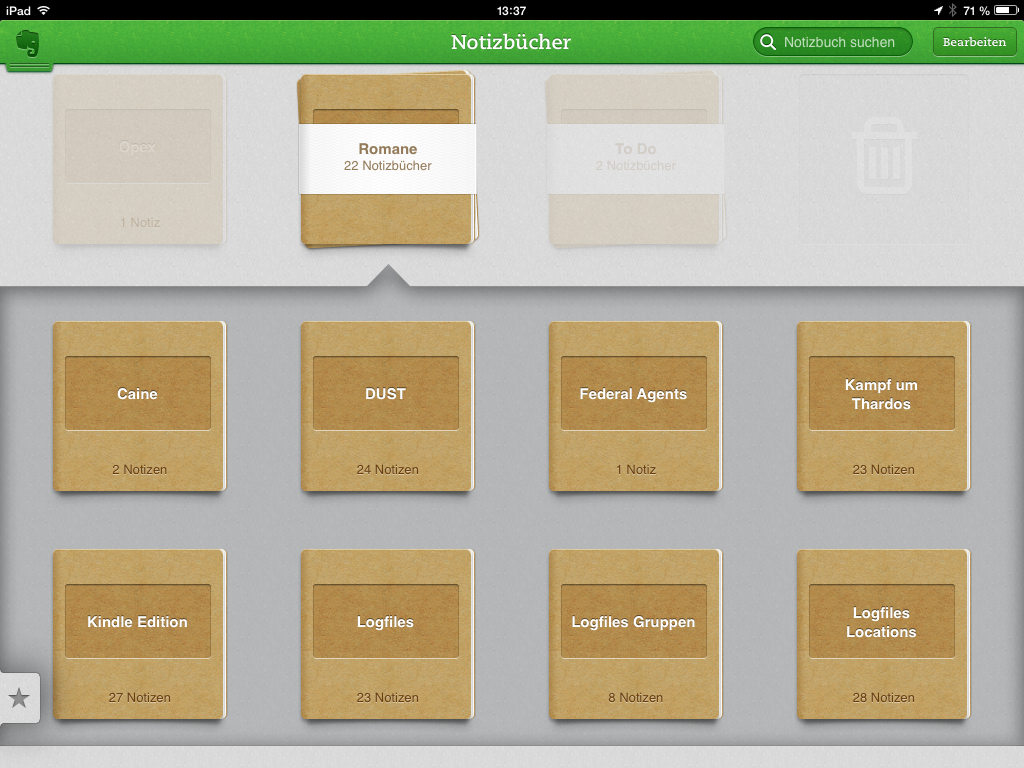Open the Kindle Edition notebook
This screenshot has height=768, width=1024.
click(x=138, y=634)
